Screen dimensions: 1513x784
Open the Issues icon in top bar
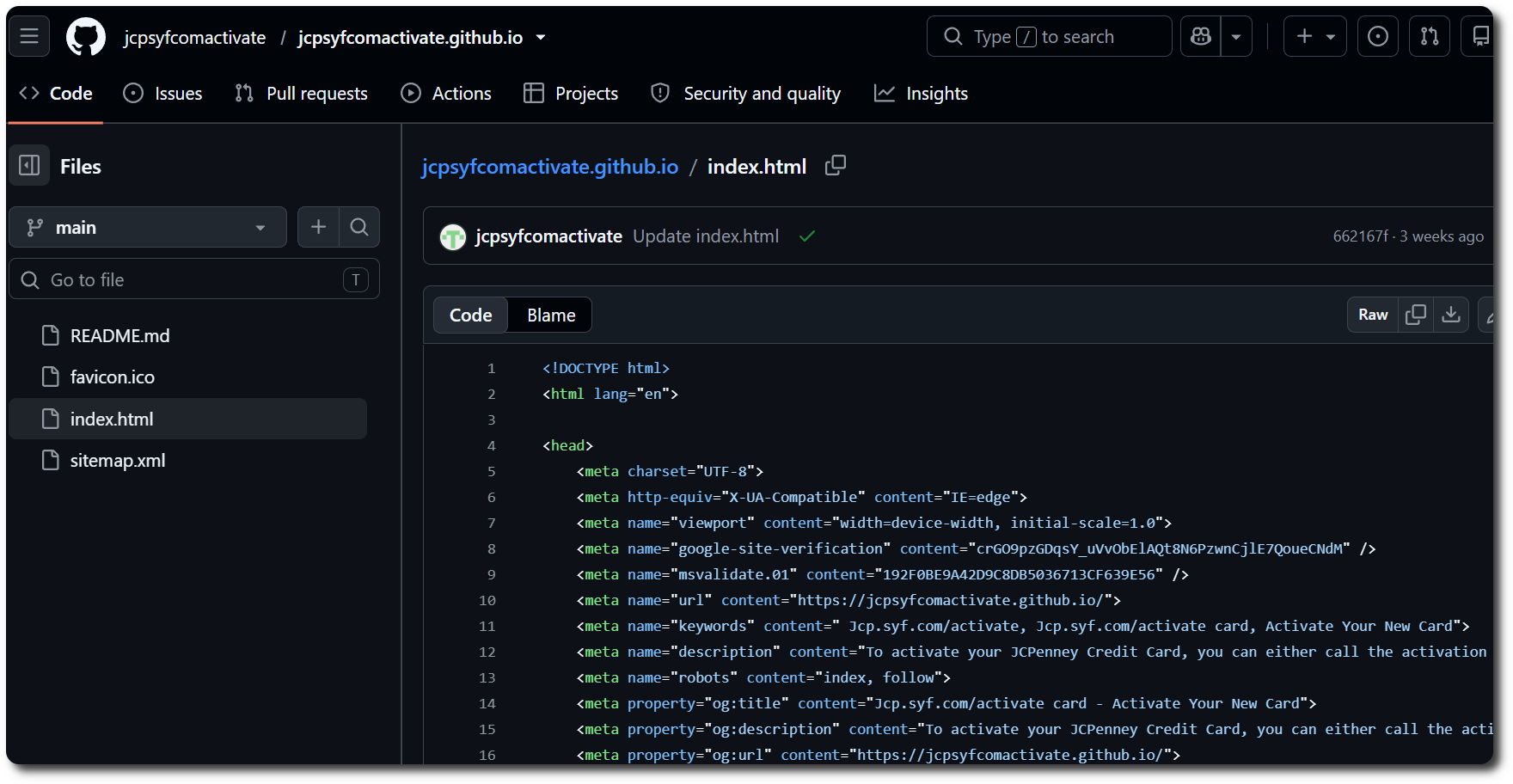(1377, 36)
